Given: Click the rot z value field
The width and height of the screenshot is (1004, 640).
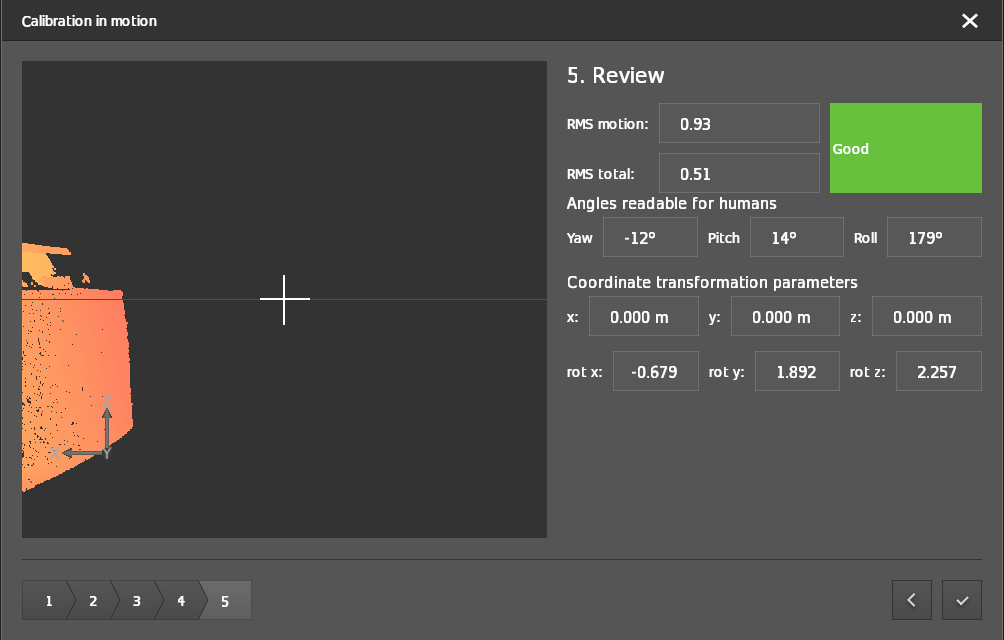Looking at the screenshot, I should click(938, 372).
